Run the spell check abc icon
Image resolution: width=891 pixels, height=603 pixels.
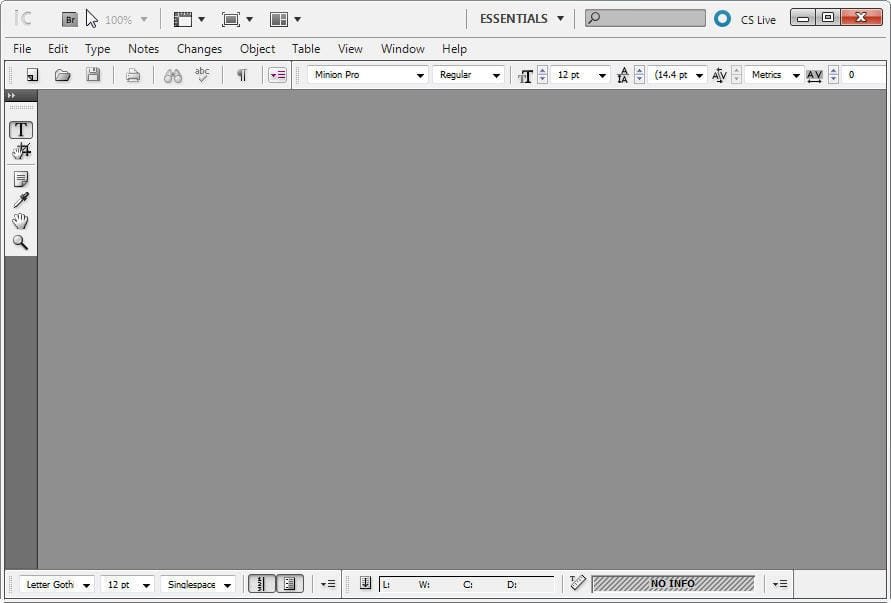(203, 75)
